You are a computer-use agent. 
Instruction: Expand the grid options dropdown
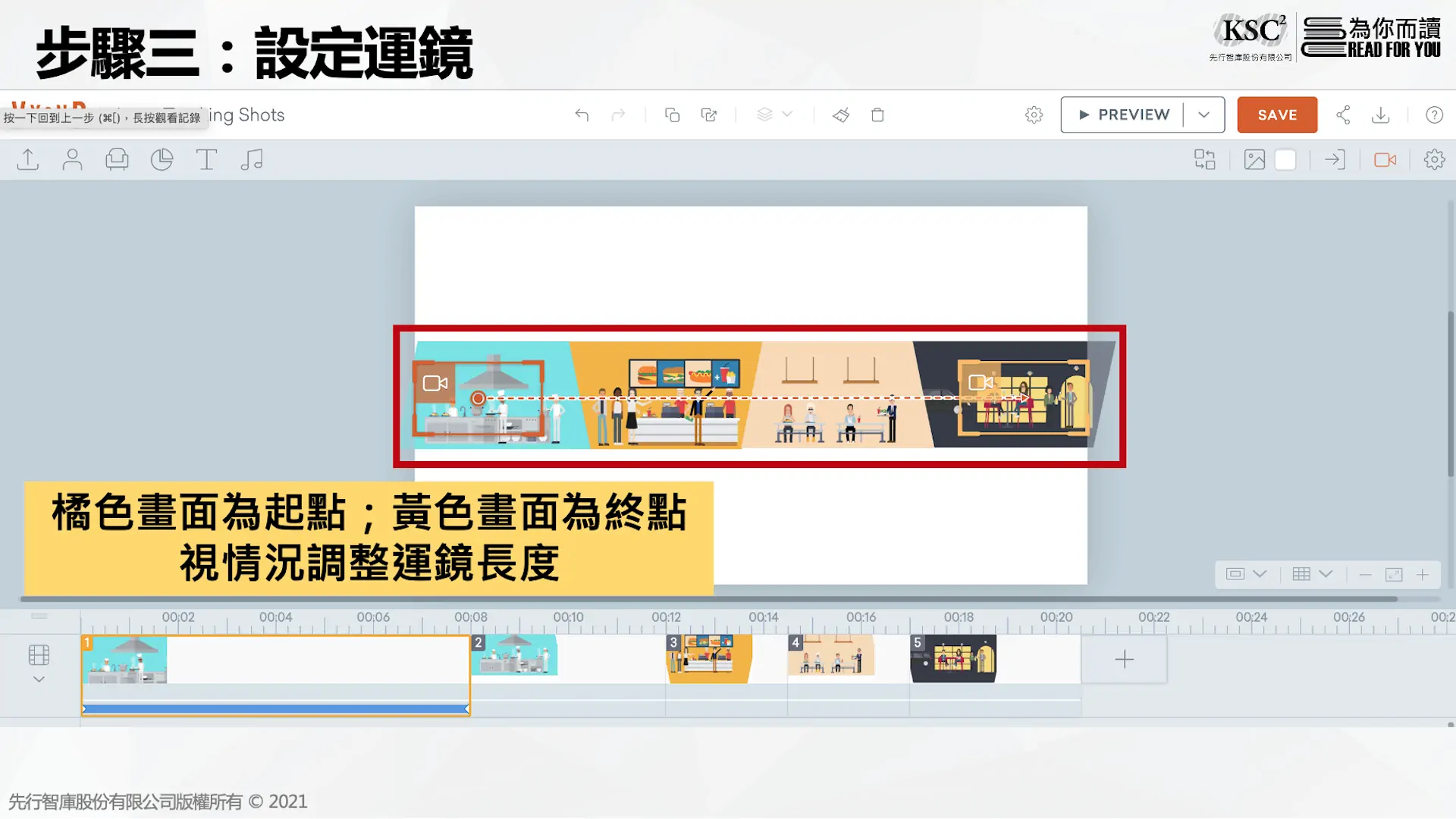(1326, 574)
